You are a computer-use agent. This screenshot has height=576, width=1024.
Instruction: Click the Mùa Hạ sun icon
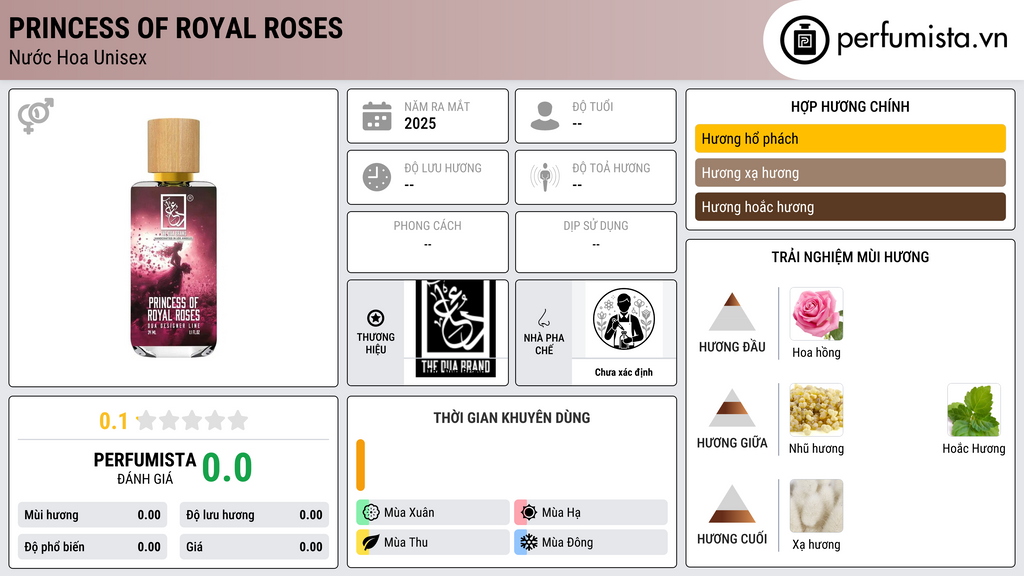(528, 512)
